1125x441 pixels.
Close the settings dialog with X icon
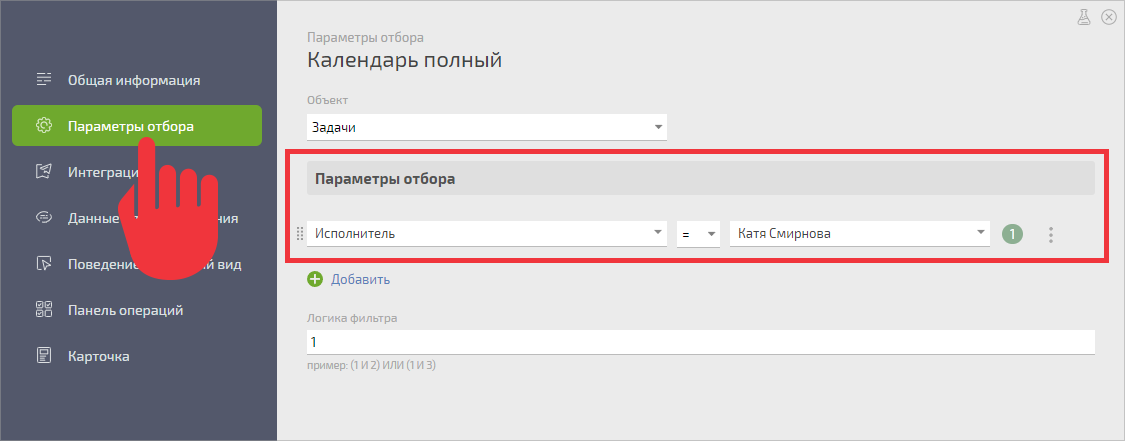coord(1108,17)
